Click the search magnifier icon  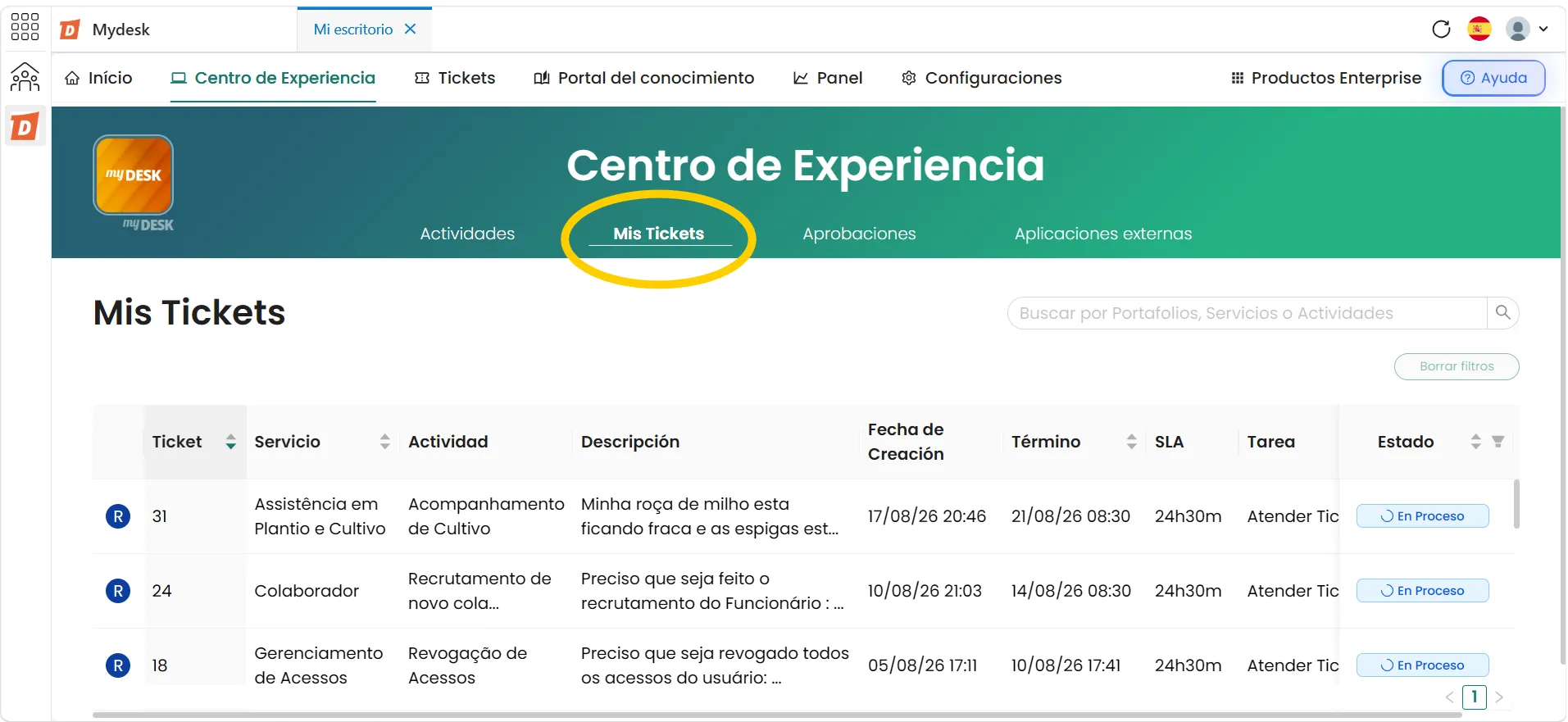click(x=1502, y=312)
